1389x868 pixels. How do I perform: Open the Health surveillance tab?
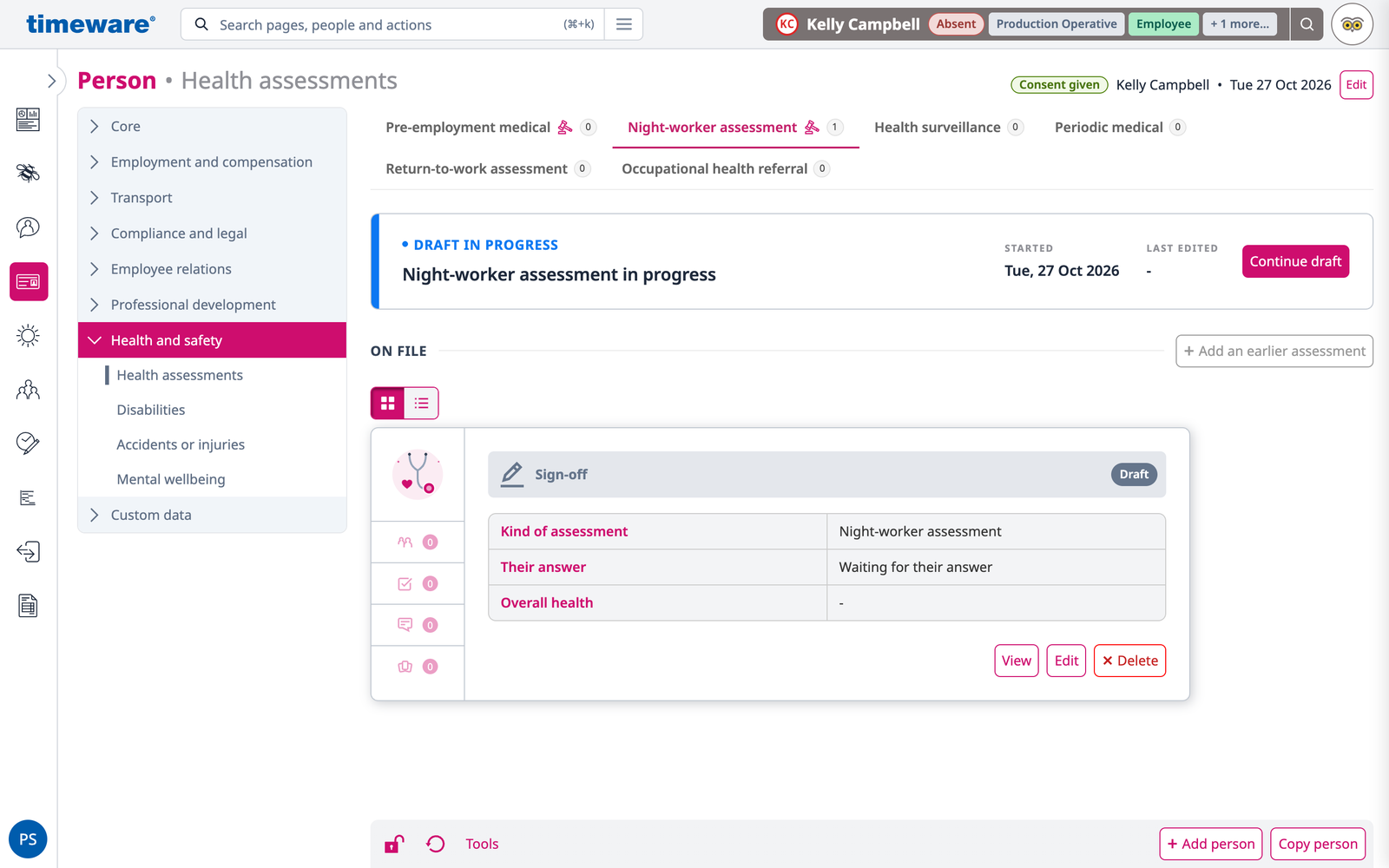pyautogui.click(x=949, y=128)
